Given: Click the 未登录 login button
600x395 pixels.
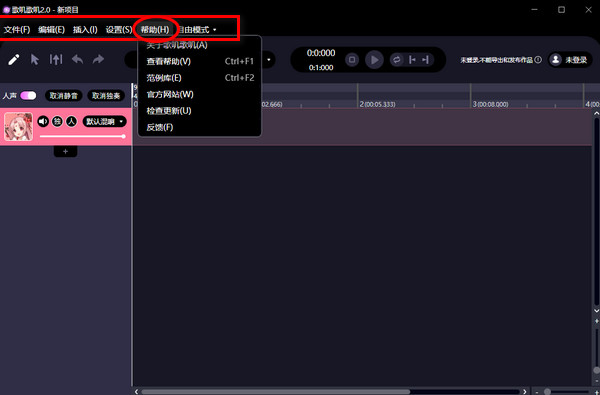Looking at the screenshot, I should [x=570, y=60].
